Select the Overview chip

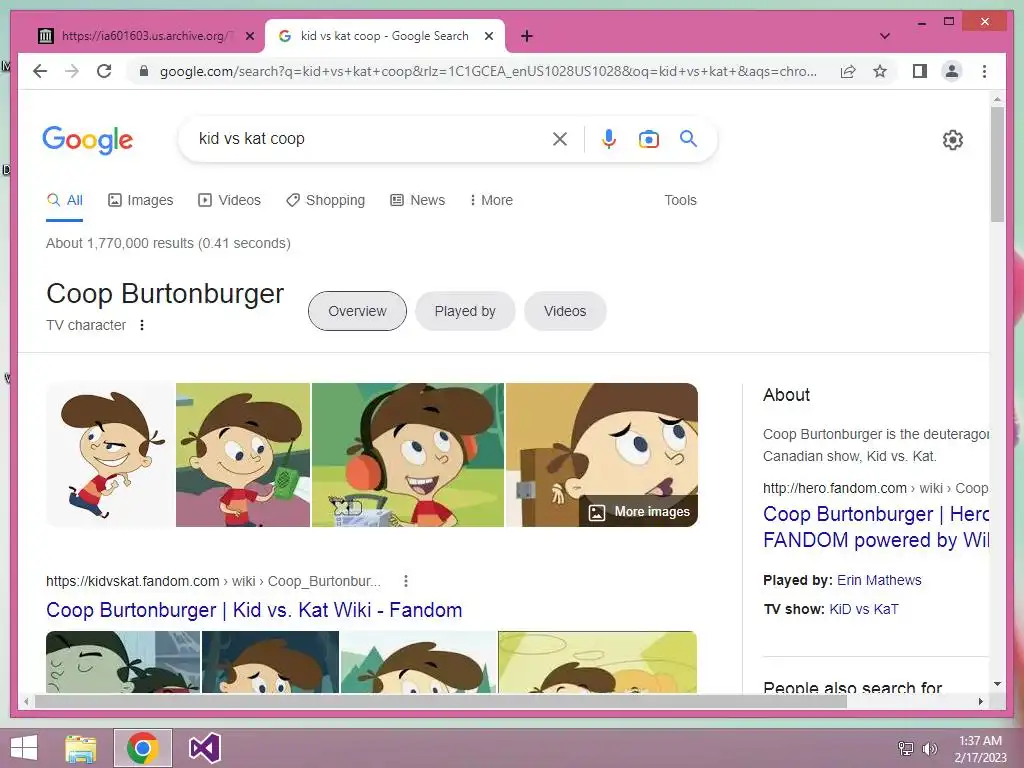pyautogui.click(x=357, y=311)
